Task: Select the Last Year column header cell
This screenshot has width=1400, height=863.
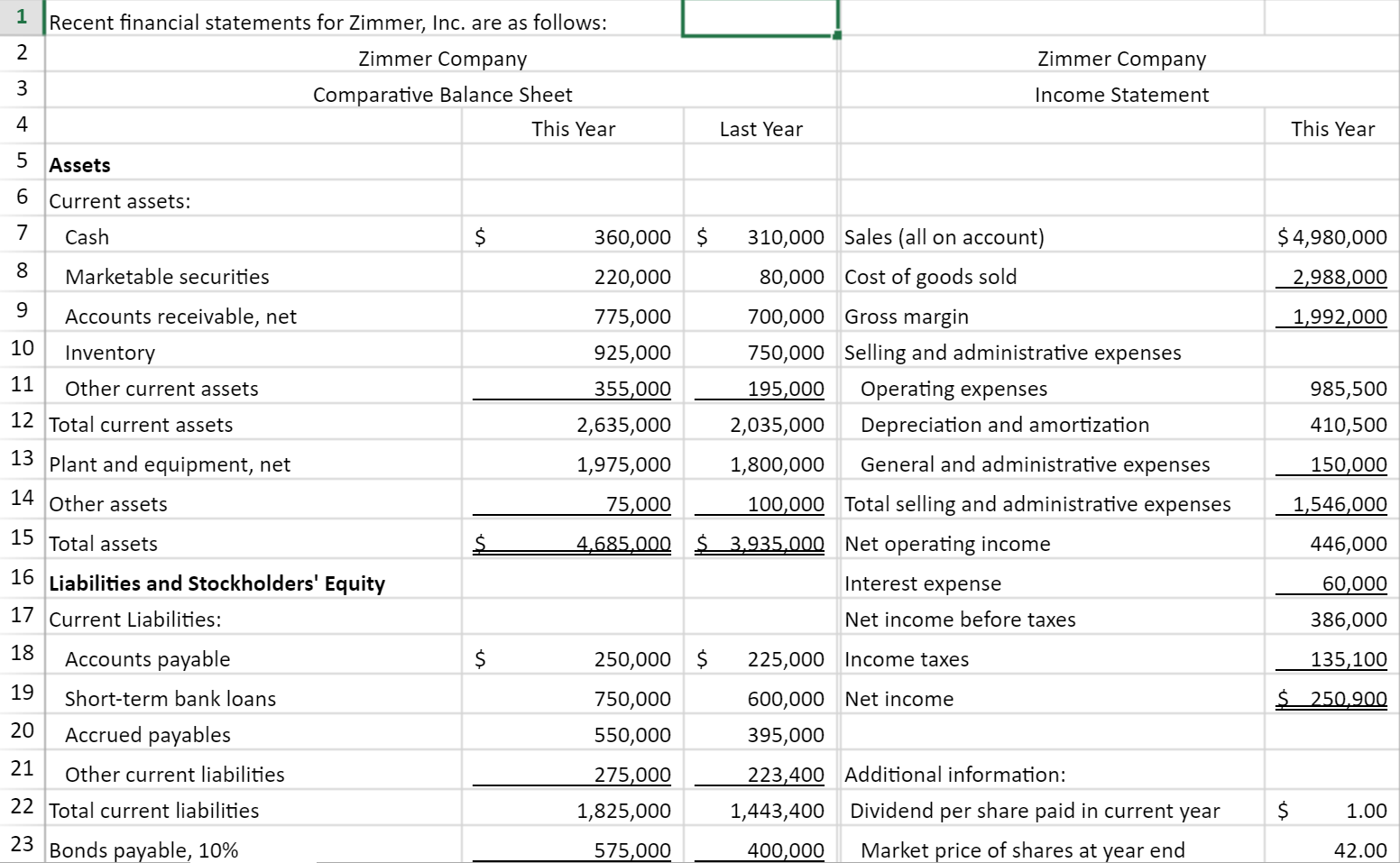Action: [x=760, y=128]
